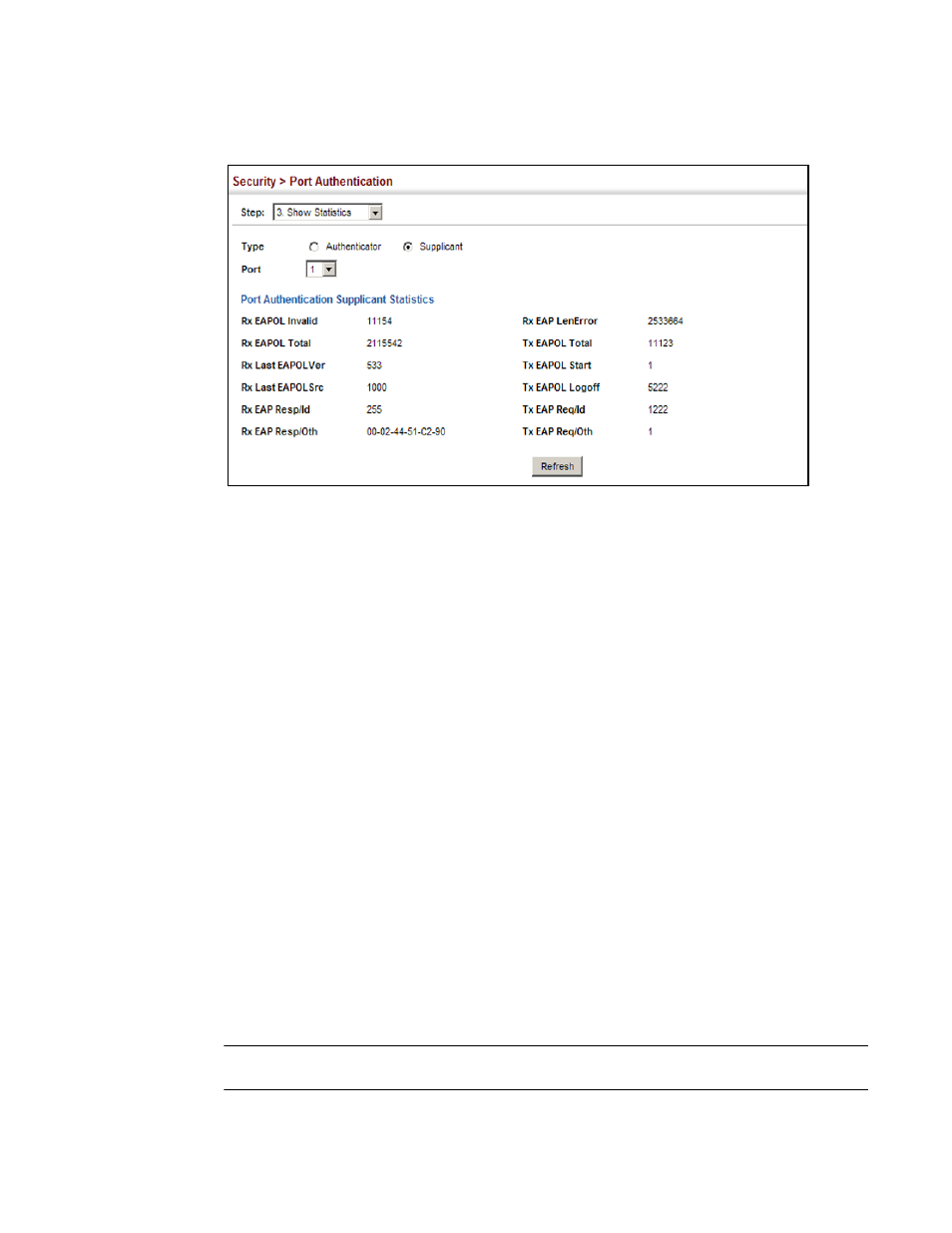Click the value 255
The image size is (952, 1233).
[374, 409]
